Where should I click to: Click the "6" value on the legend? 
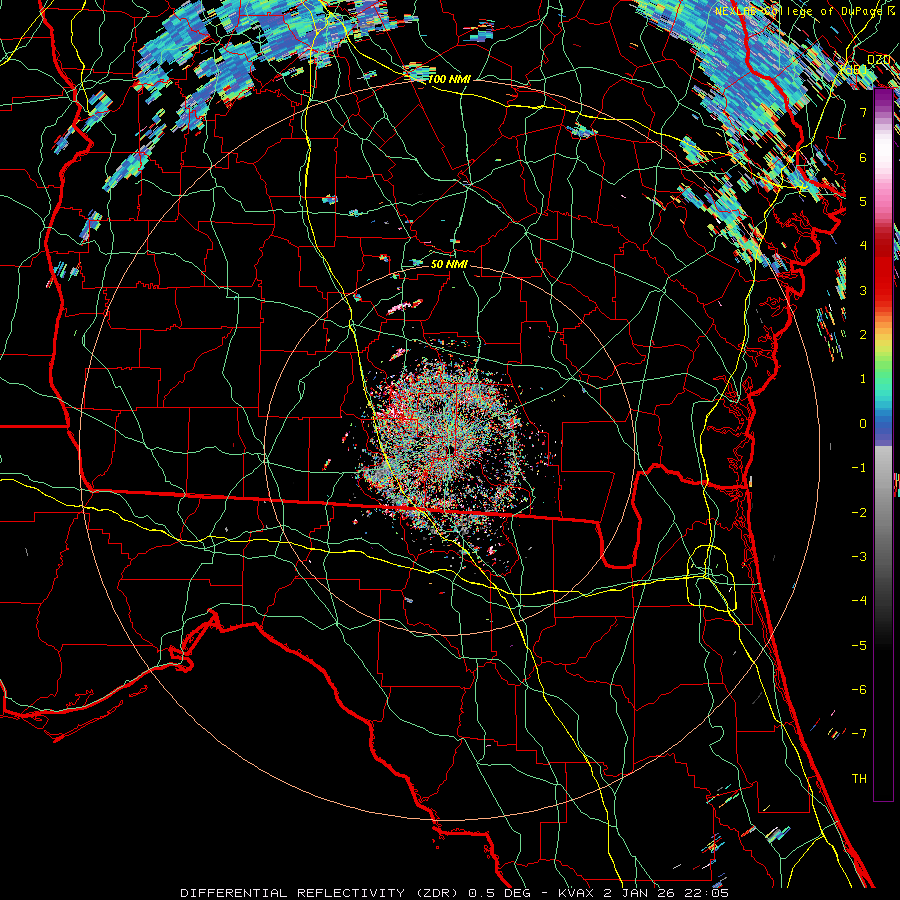(x=863, y=157)
